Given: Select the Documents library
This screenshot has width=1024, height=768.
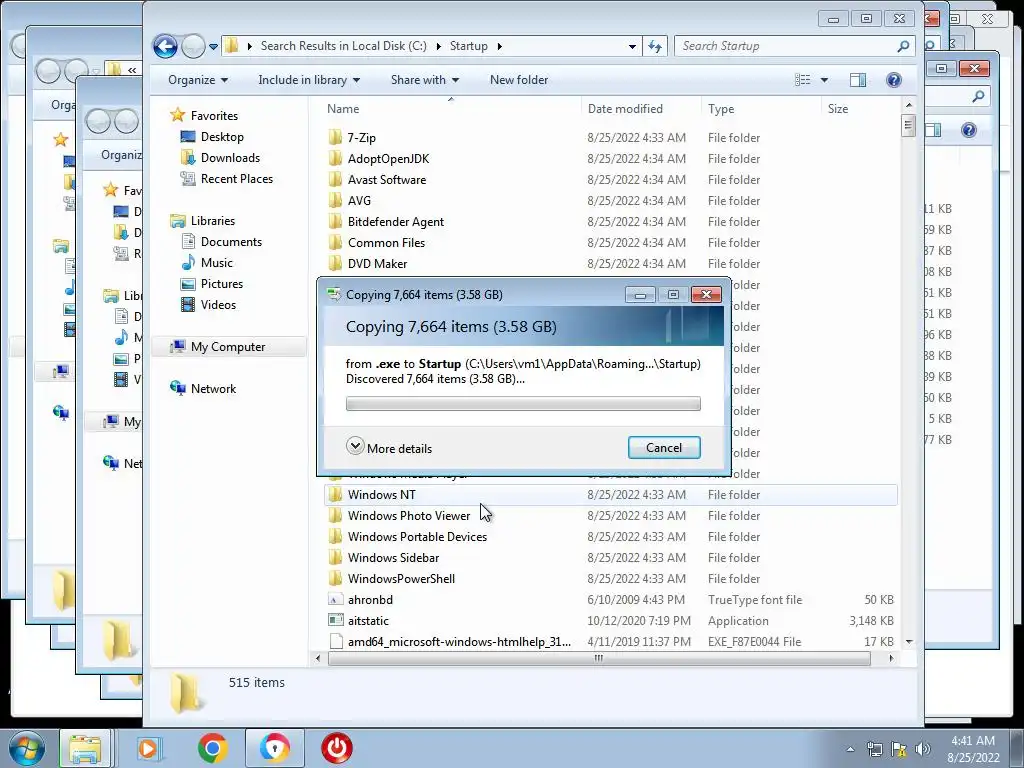Looking at the screenshot, I should [x=231, y=242].
